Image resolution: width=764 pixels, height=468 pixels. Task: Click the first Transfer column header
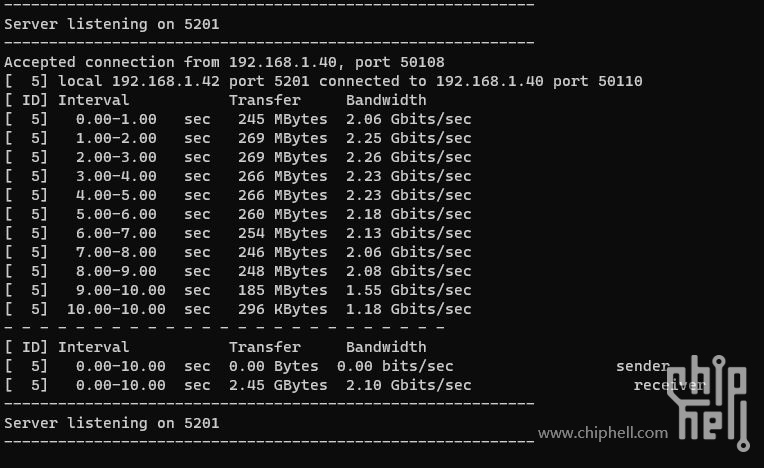265,100
